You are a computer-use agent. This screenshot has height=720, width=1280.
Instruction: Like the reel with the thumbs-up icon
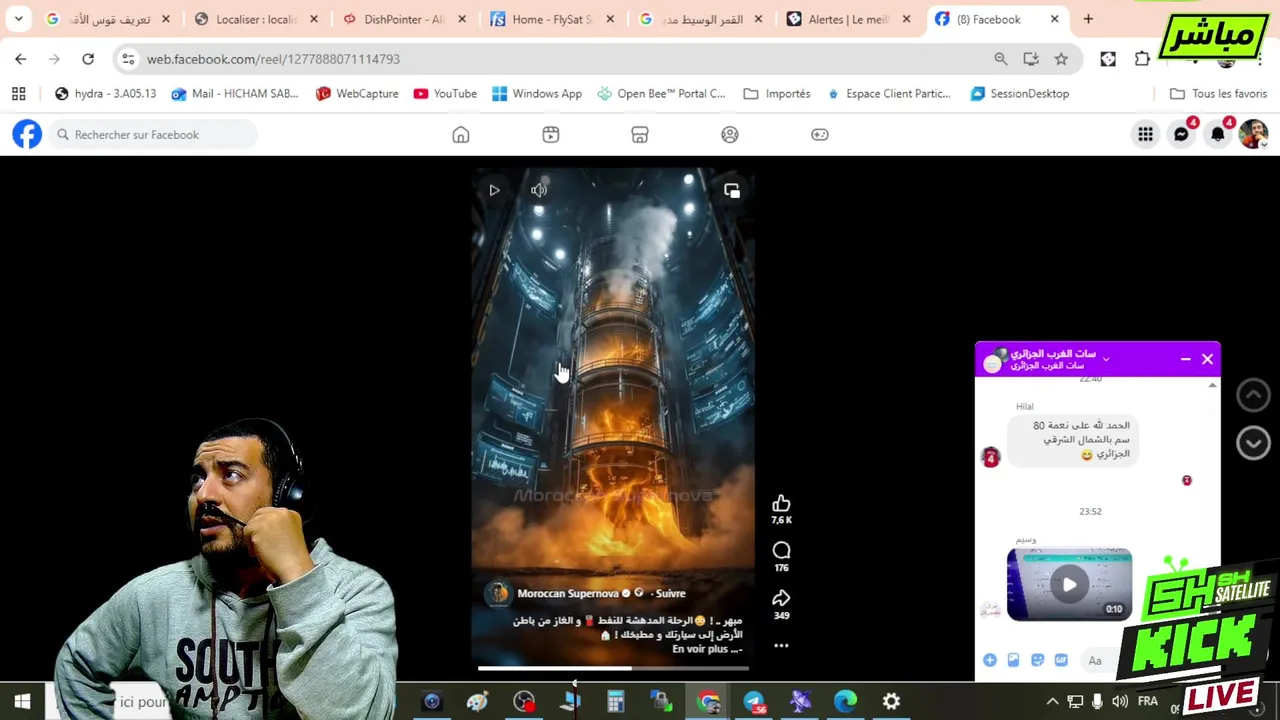781,503
